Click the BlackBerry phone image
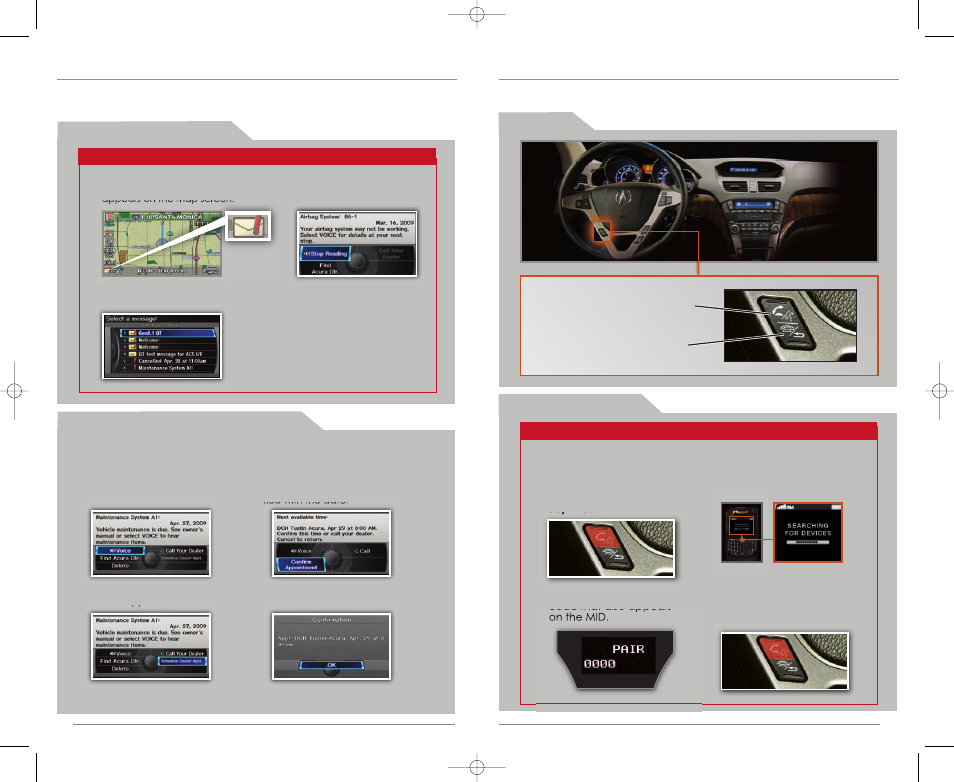This screenshot has height=782, width=954. 742,532
